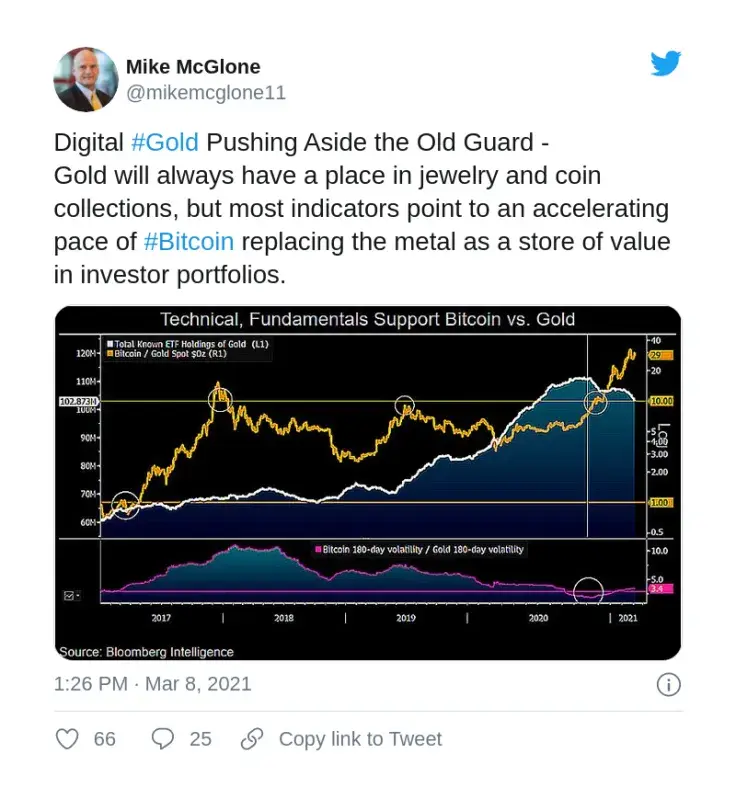The image size is (736, 799).
Task: Click the white ETF Holdings legend square
Action: coord(112,344)
